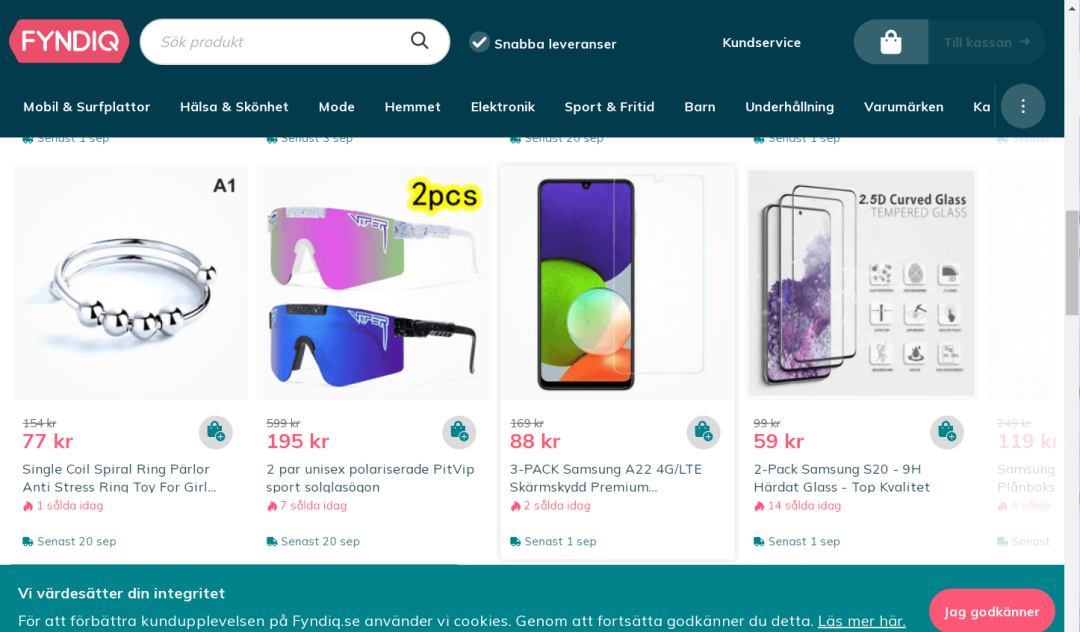1080x632 pixels.
Task: Add Samsung A22 screen protector to cart
Action: point(703,432)
